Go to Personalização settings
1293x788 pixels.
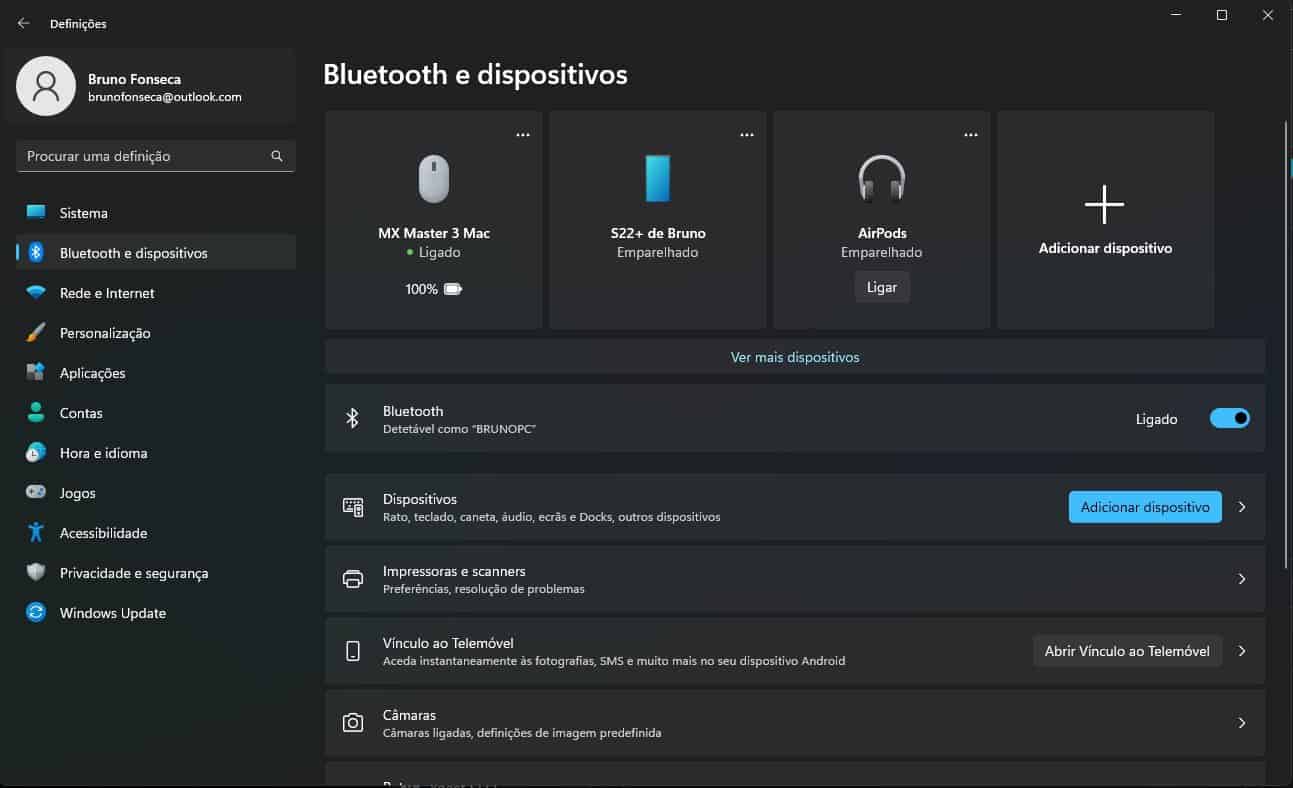(x=156, y=333)
